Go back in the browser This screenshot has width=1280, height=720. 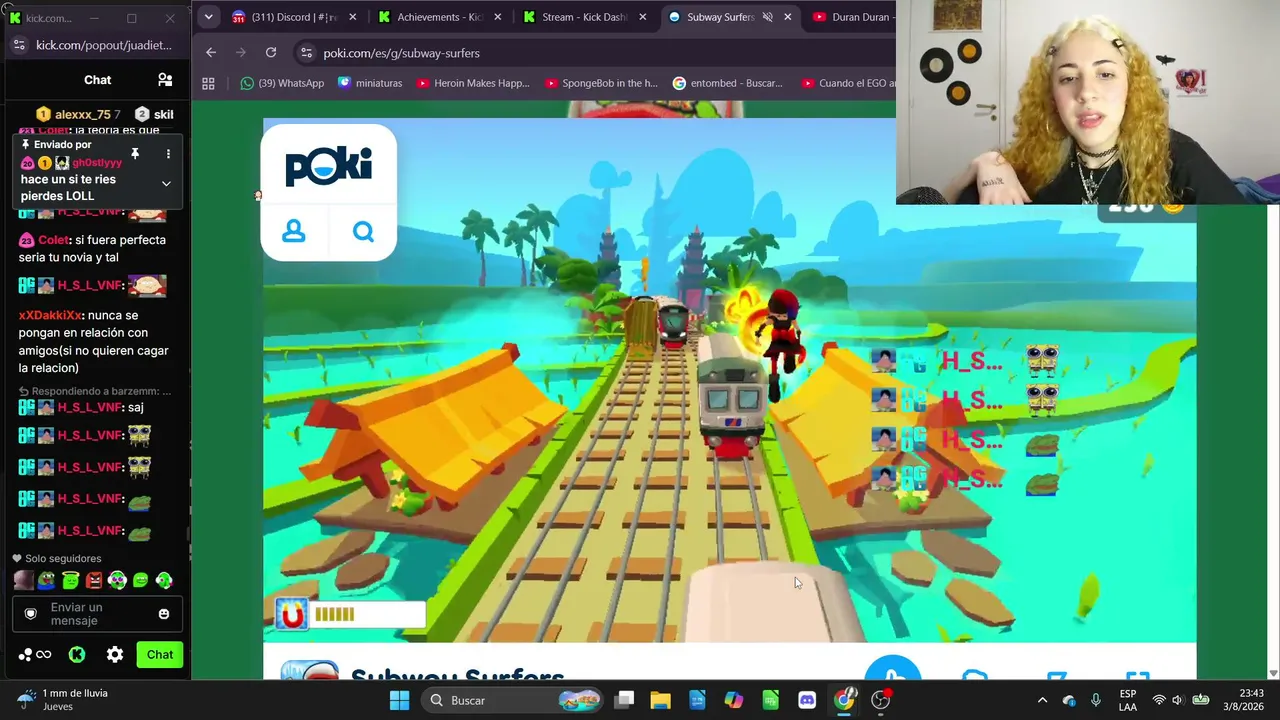210,53
